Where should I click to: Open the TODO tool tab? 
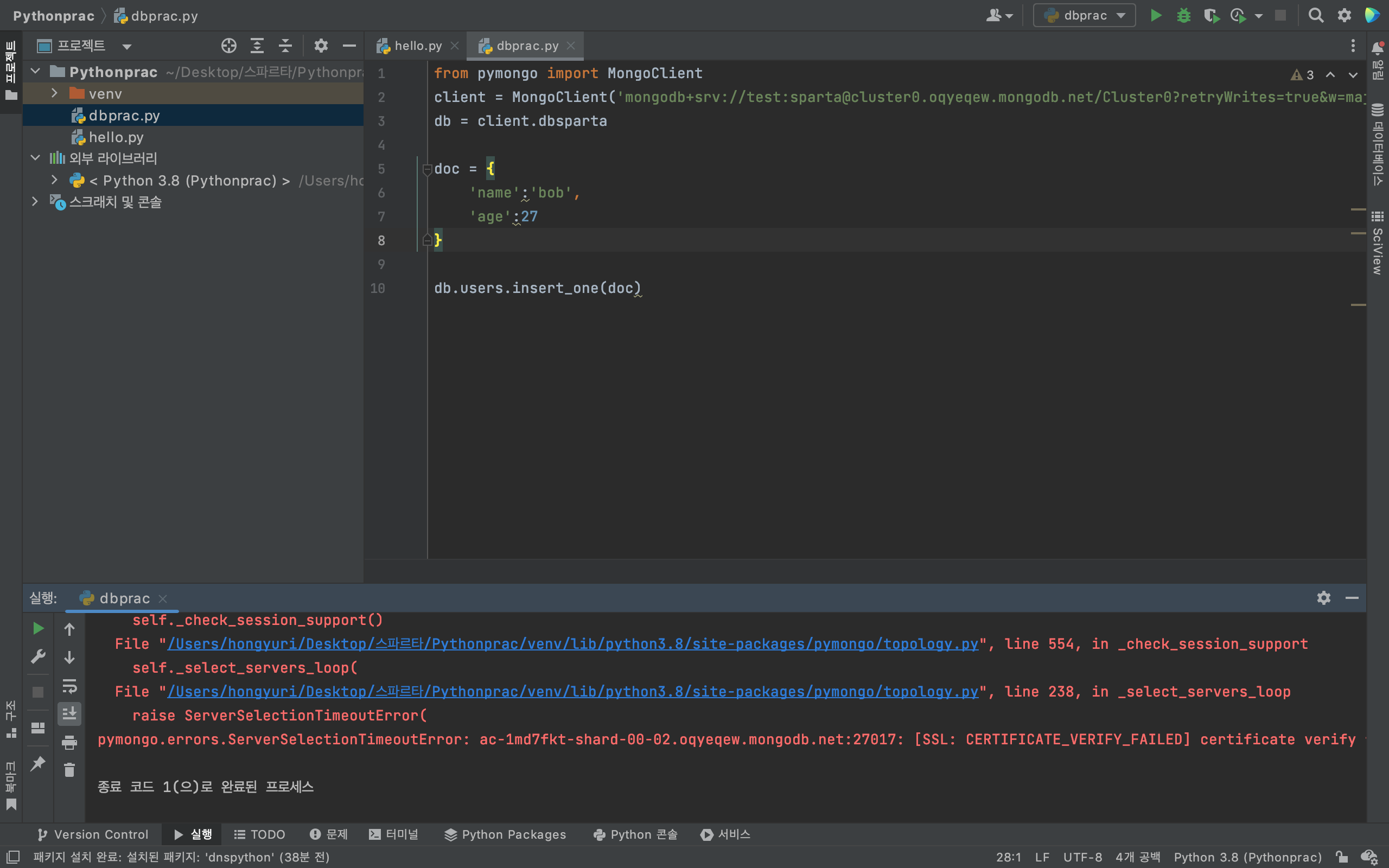pos(259,834)
